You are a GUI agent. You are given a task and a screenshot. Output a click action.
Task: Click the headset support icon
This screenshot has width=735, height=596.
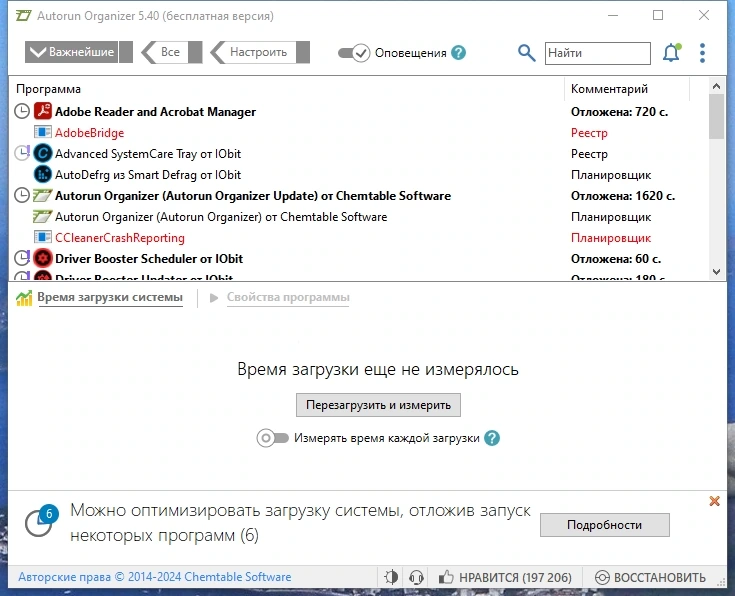click(416, 577)
